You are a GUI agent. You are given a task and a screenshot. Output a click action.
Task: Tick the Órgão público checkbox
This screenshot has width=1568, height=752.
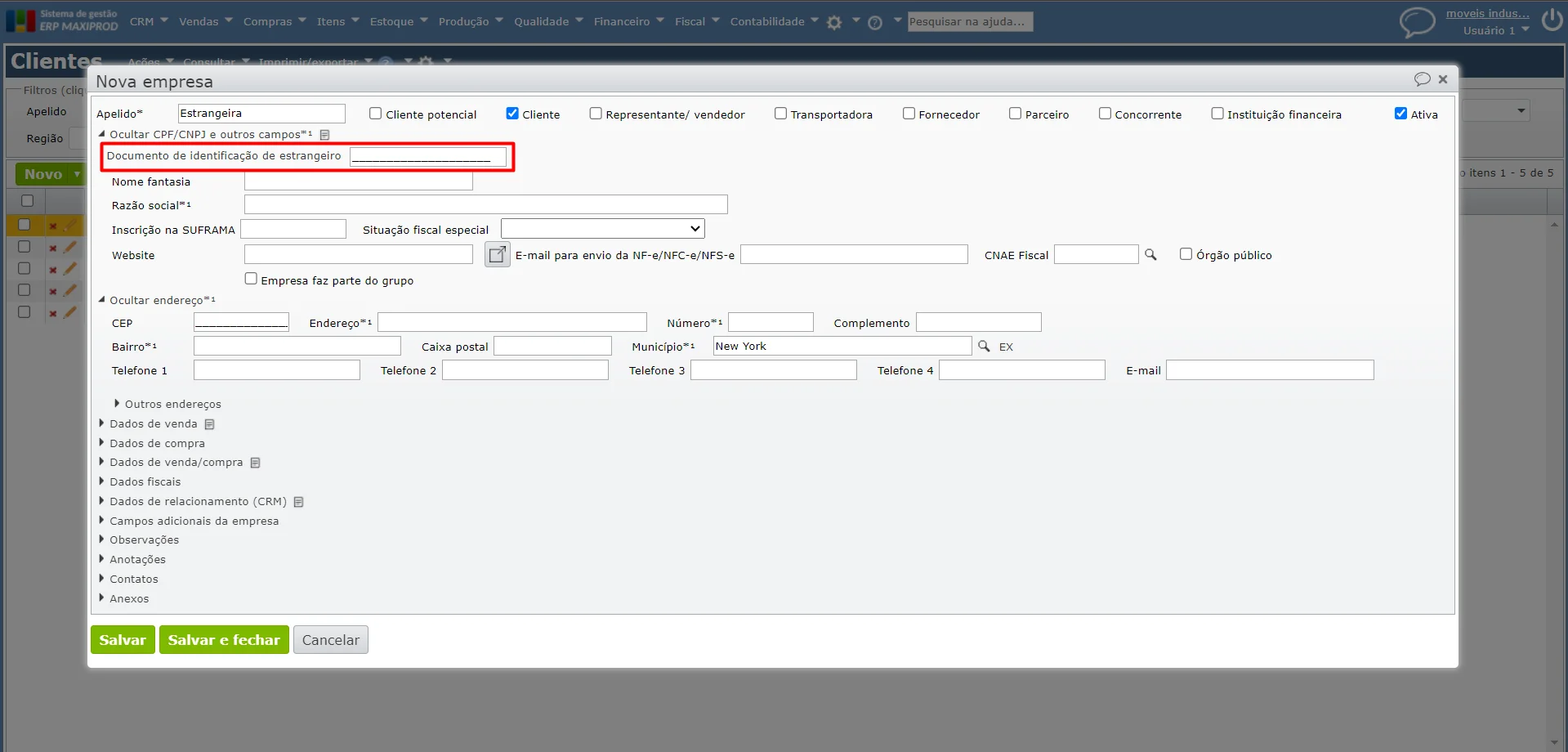(1186, 254)
